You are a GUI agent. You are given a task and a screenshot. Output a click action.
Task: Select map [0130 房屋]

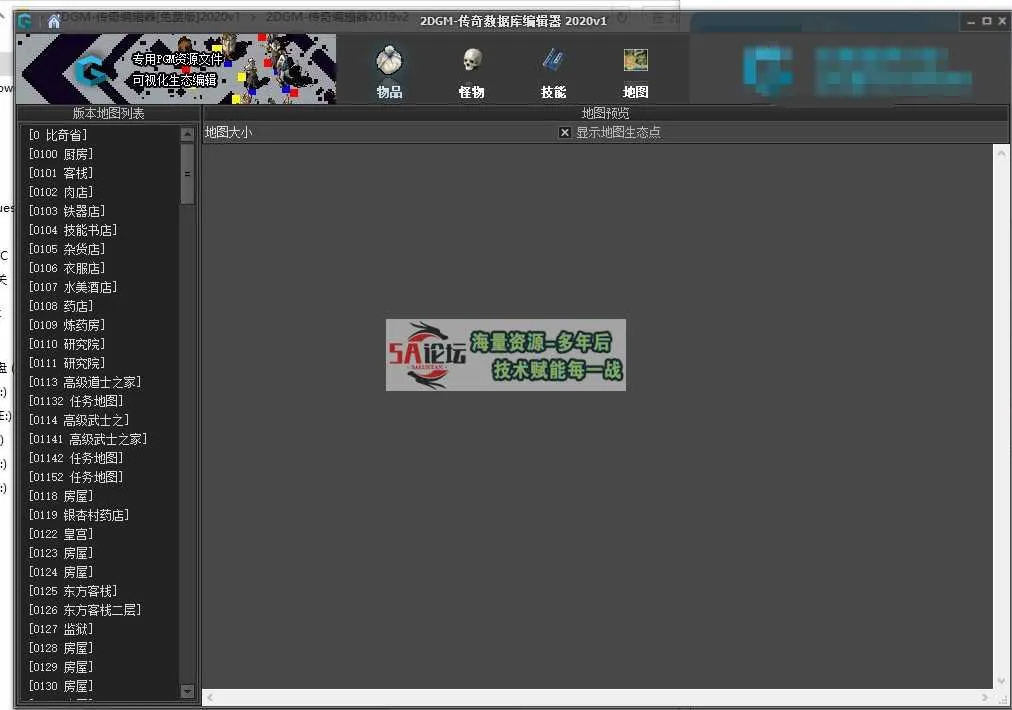coord(61,686)
